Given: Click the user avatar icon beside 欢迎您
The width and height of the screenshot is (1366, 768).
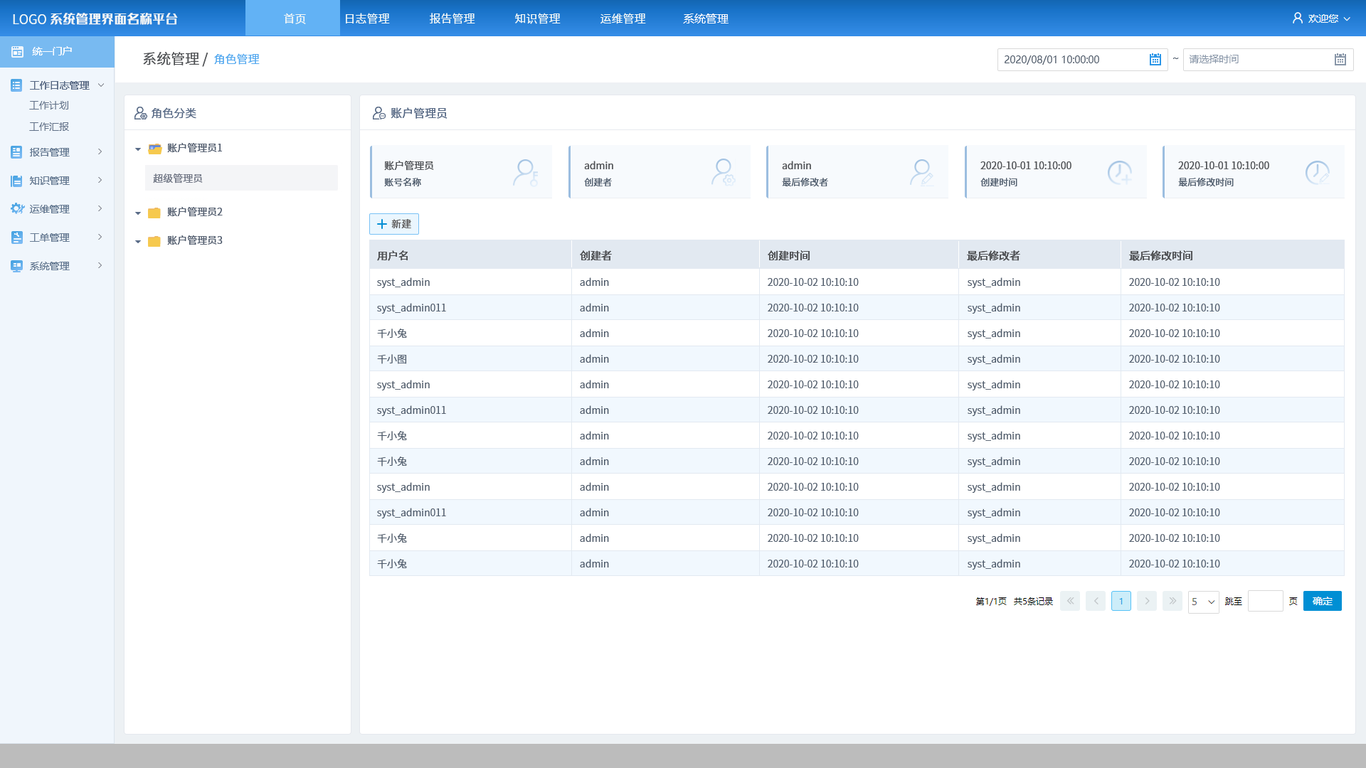Looking at the screenshot, I should tap(1298, 18).
